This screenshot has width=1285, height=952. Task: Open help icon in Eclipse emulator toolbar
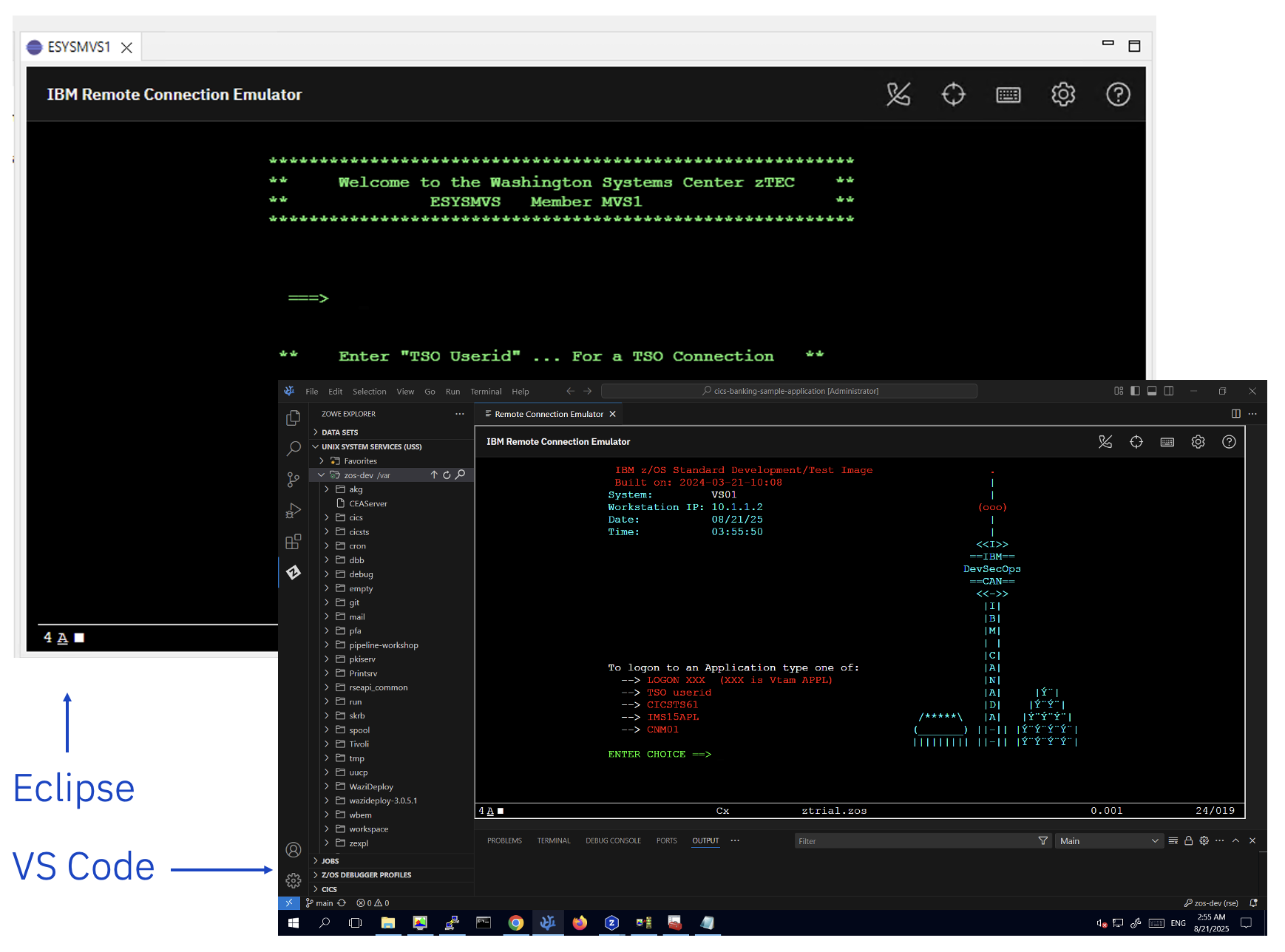point(1118,95)
